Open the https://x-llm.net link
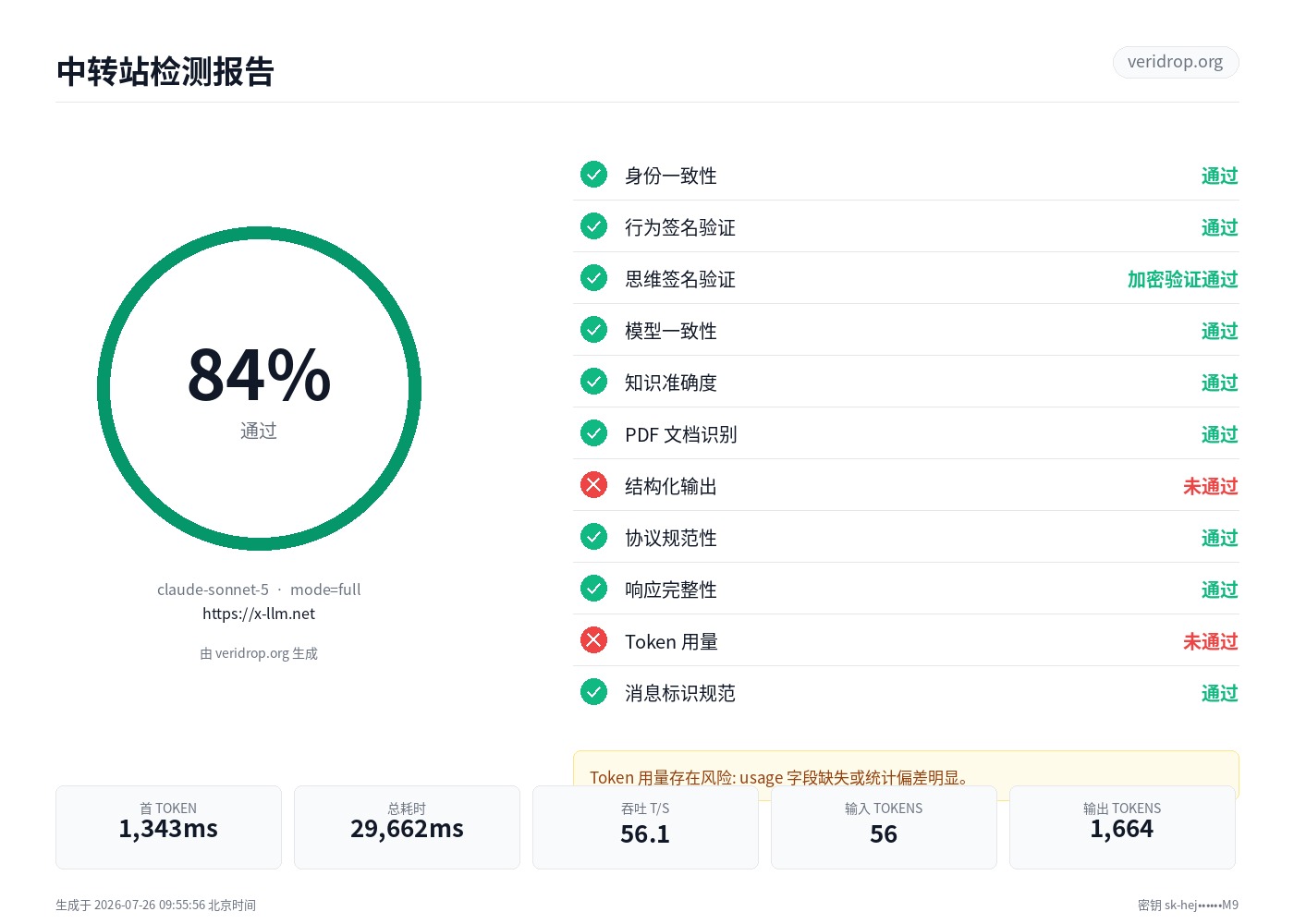Image resolution: width=1294 pixels, height=924 pixels. tap(259, 614)
